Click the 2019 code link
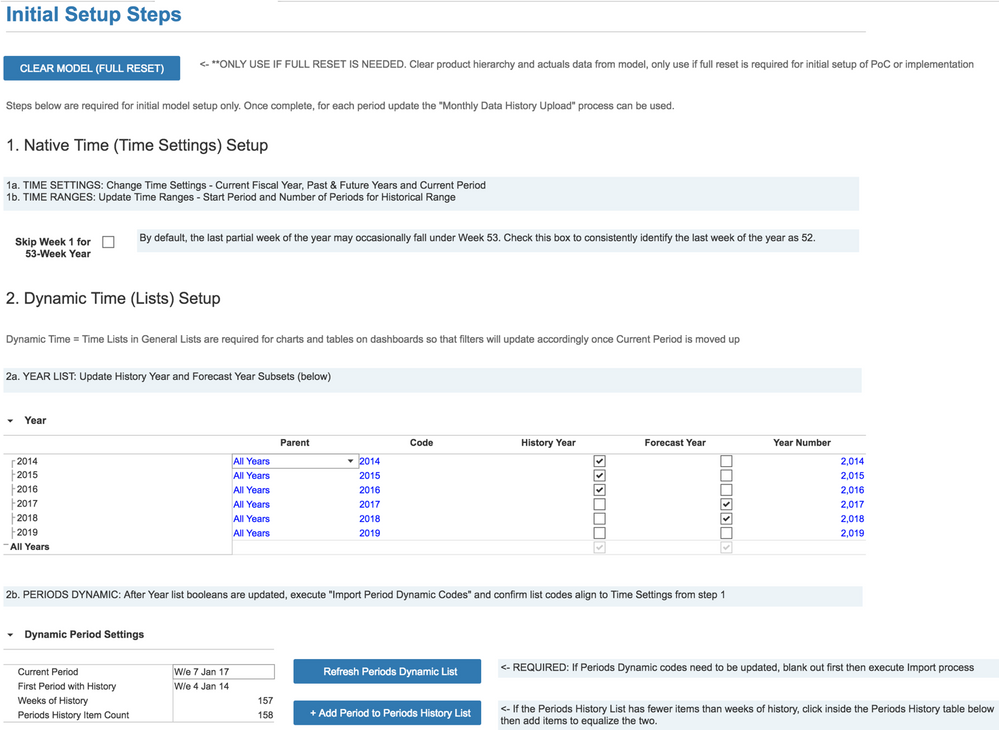This screenshot has height=730, width=999. pyautogui.click(x=369, y=533)
